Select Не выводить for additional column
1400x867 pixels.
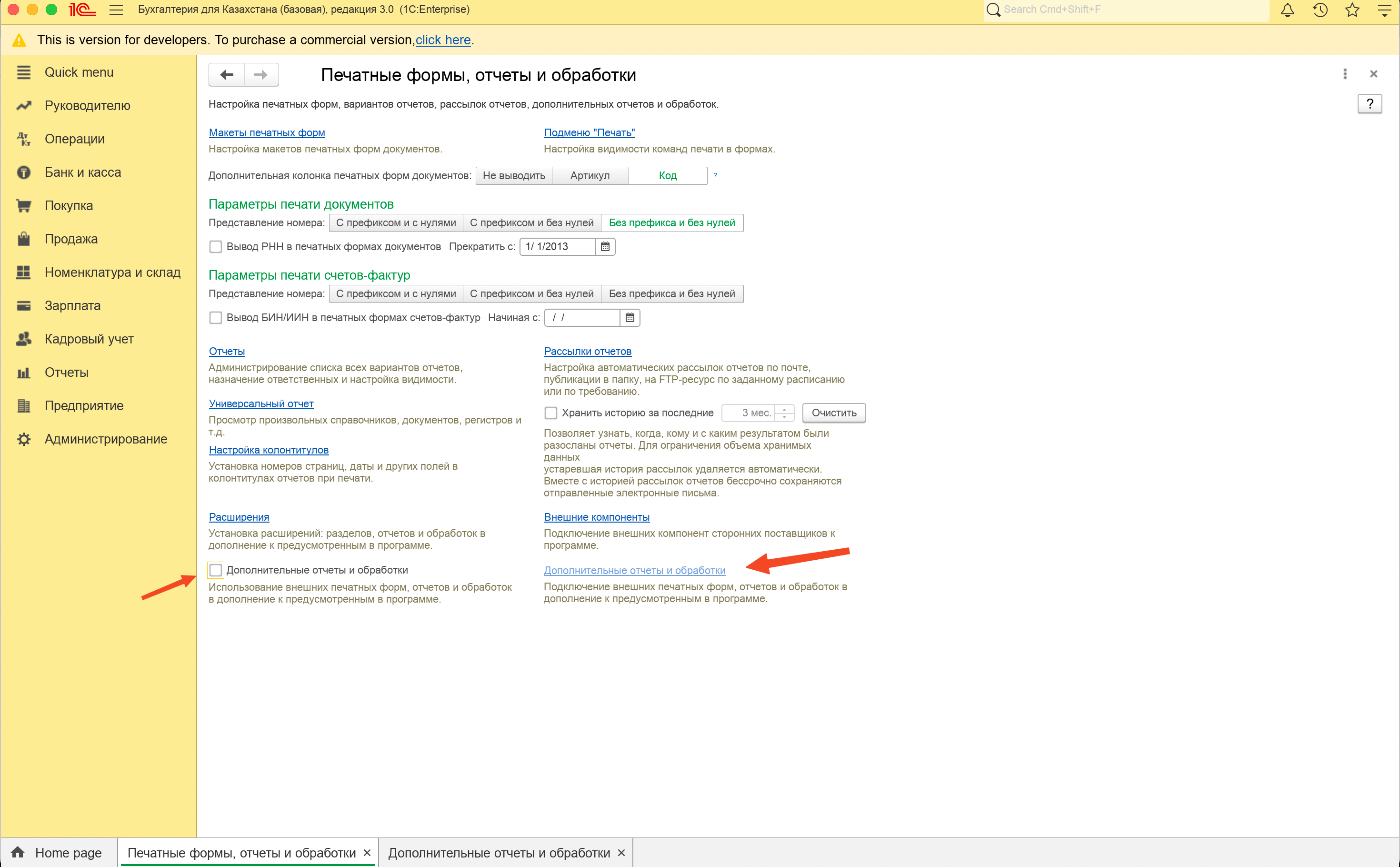[x=514, y=175]
